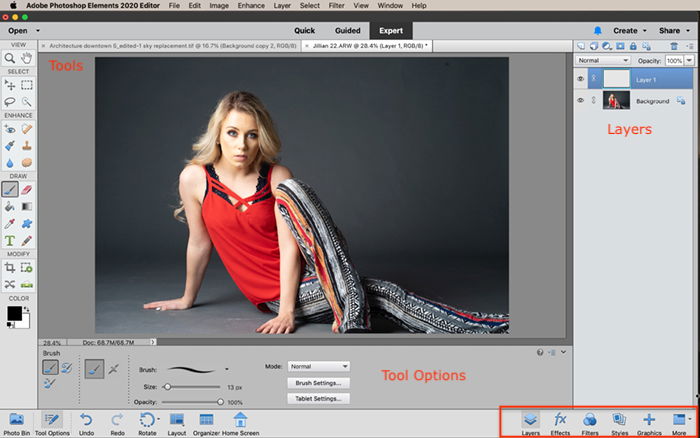The height and width of the screenshot is (438, 700).
Task: Collapse Tool Options with chevron
Action: pyautogui.click(x=564, y=352)
